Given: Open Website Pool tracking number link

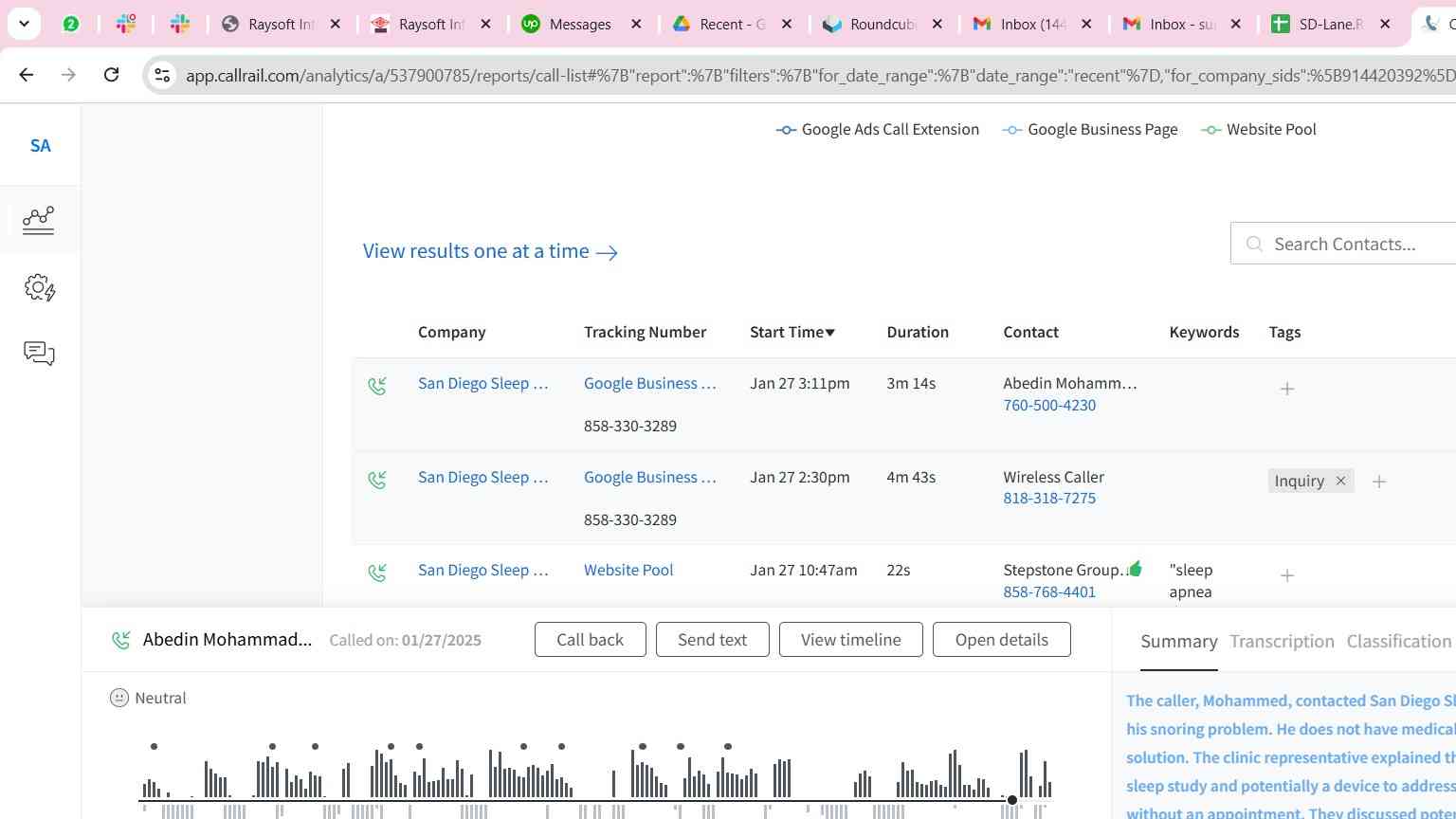Looking at the screenshot, I should click(628, 570).
